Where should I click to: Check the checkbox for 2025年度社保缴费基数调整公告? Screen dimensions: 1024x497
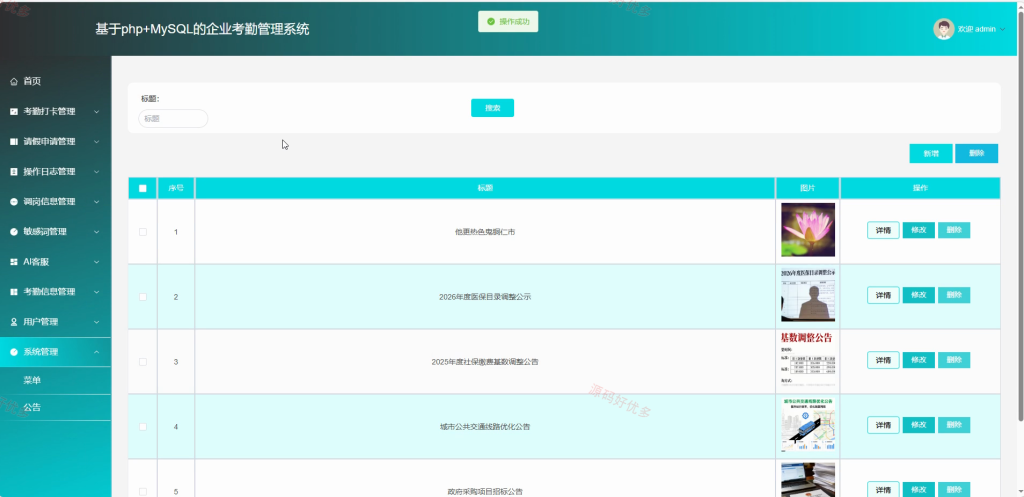143,362
